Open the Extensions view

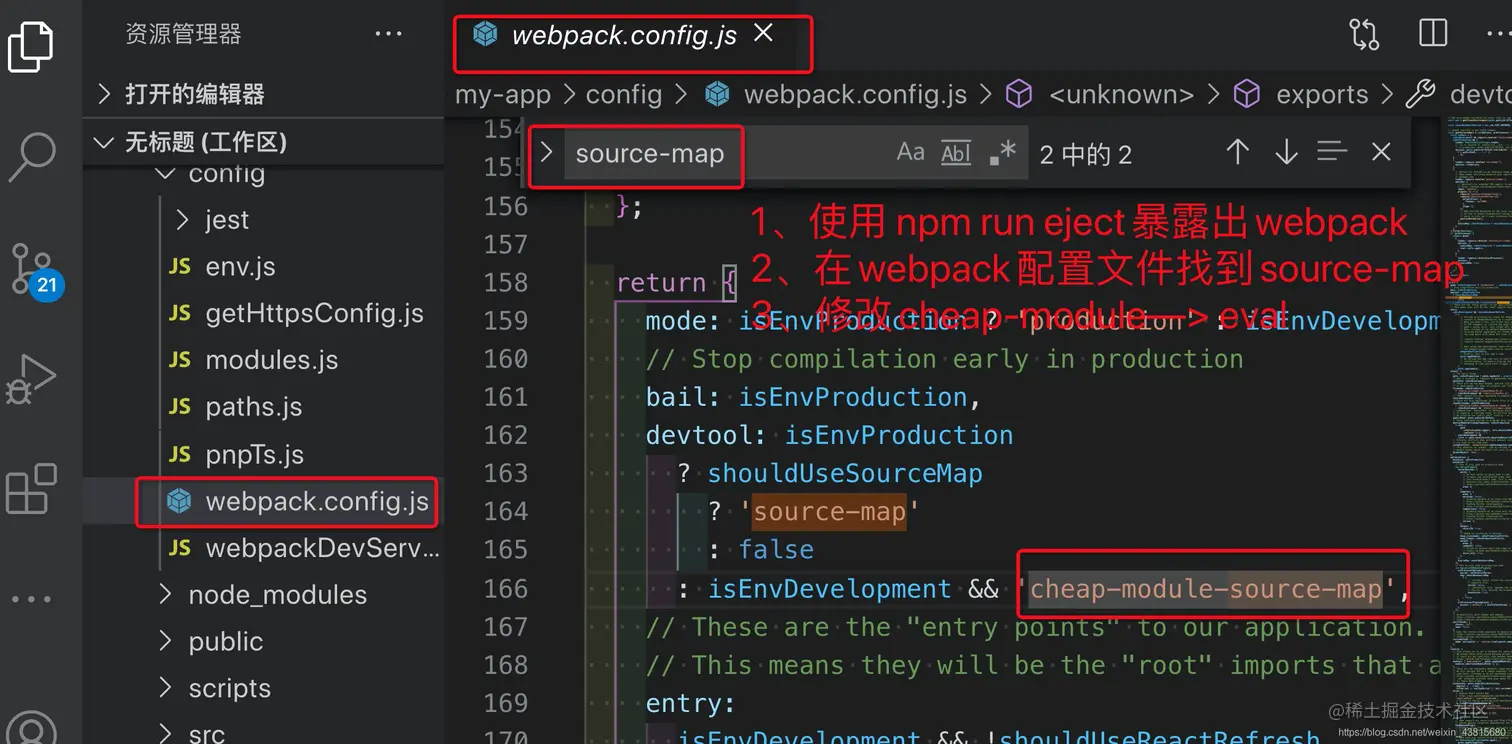click(x=31, y=489)
